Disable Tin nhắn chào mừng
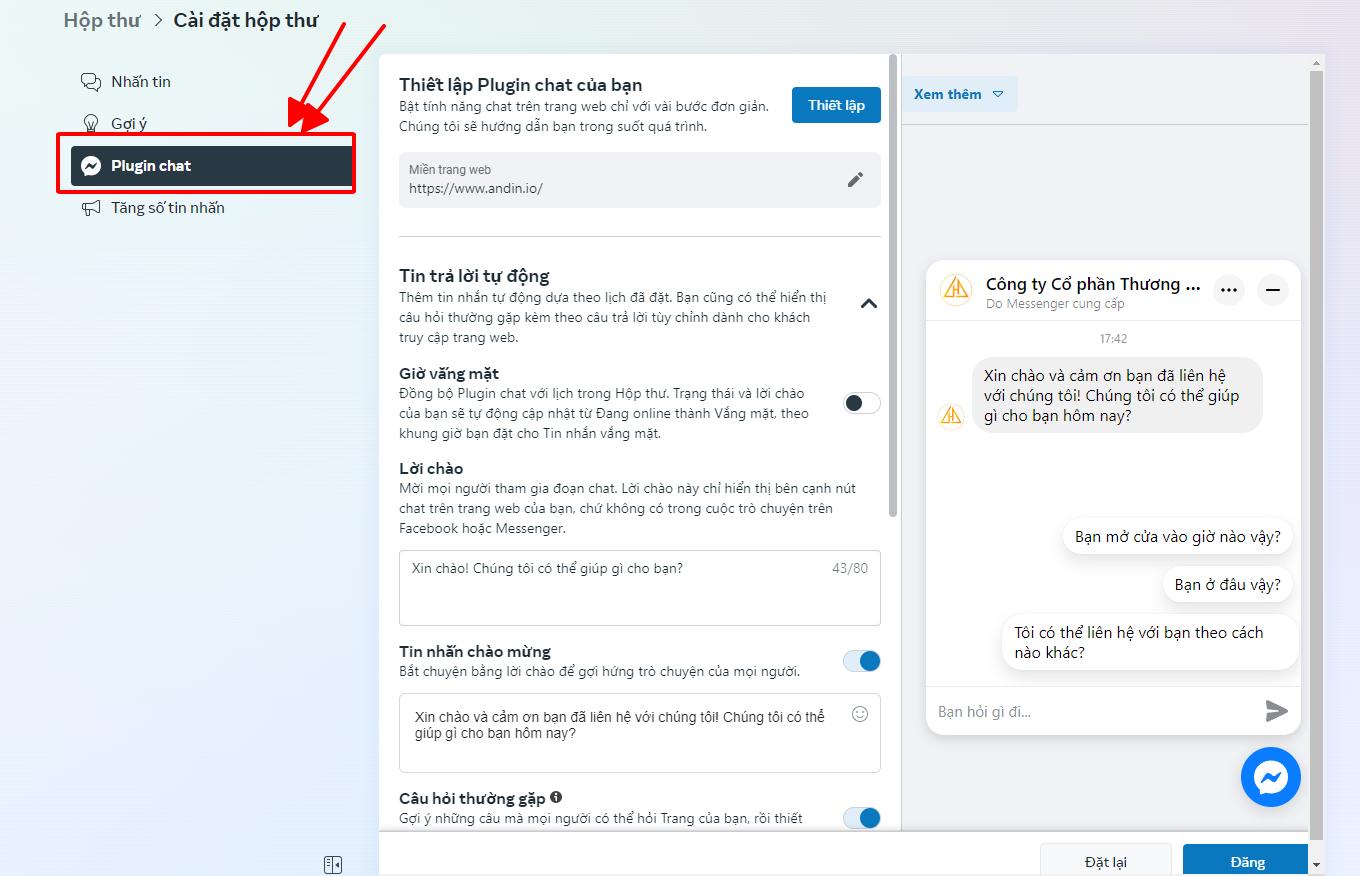 (861, 661)
